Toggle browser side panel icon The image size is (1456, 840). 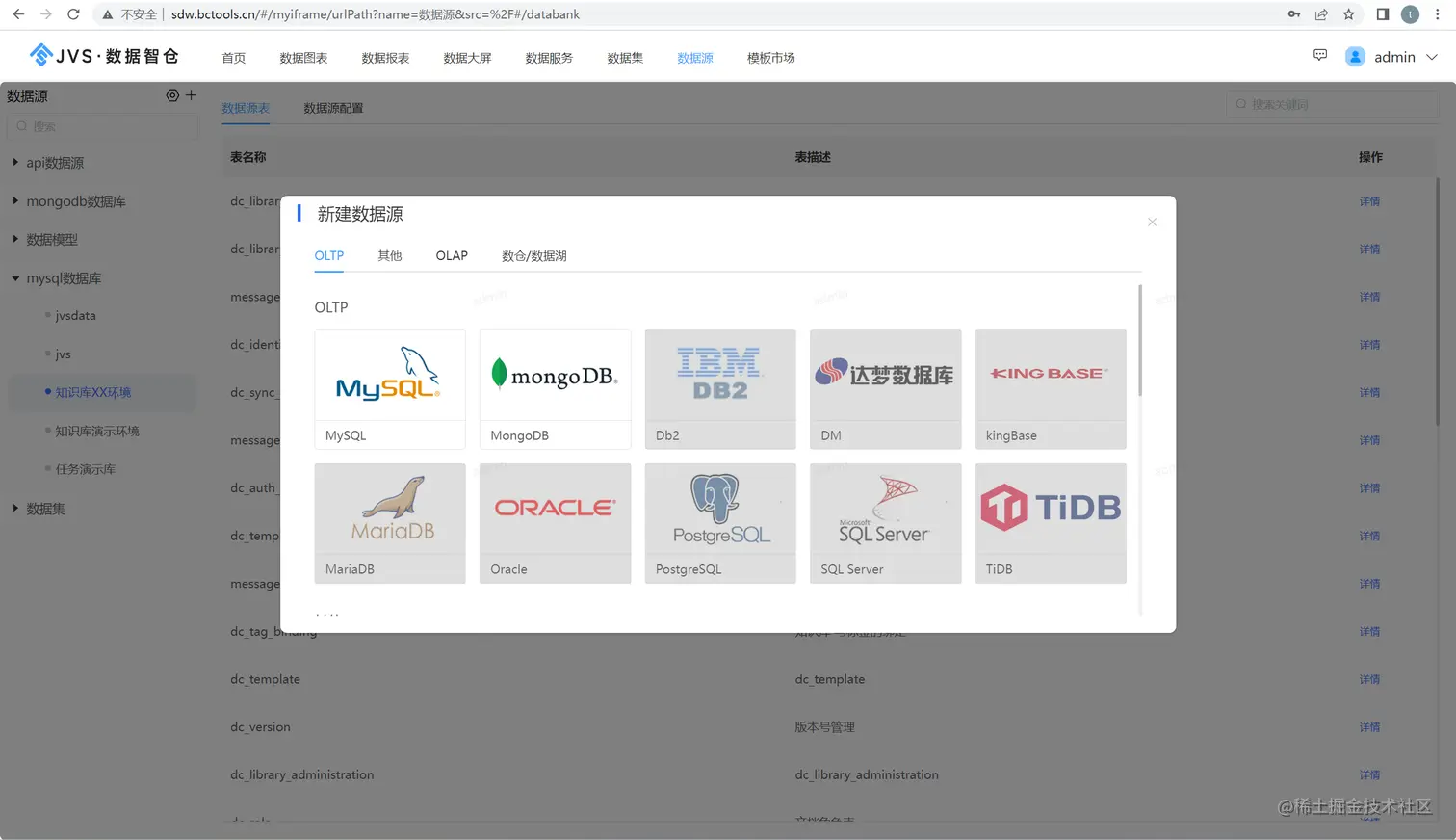point(1383,14)
